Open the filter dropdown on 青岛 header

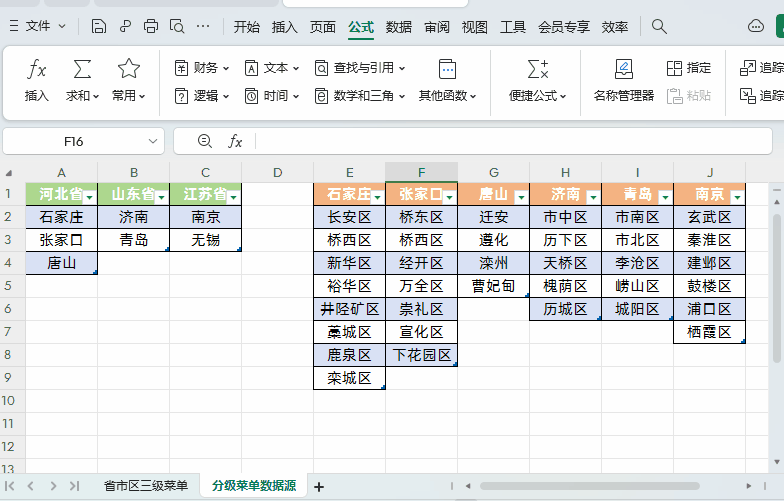click(x=666, y=198)
